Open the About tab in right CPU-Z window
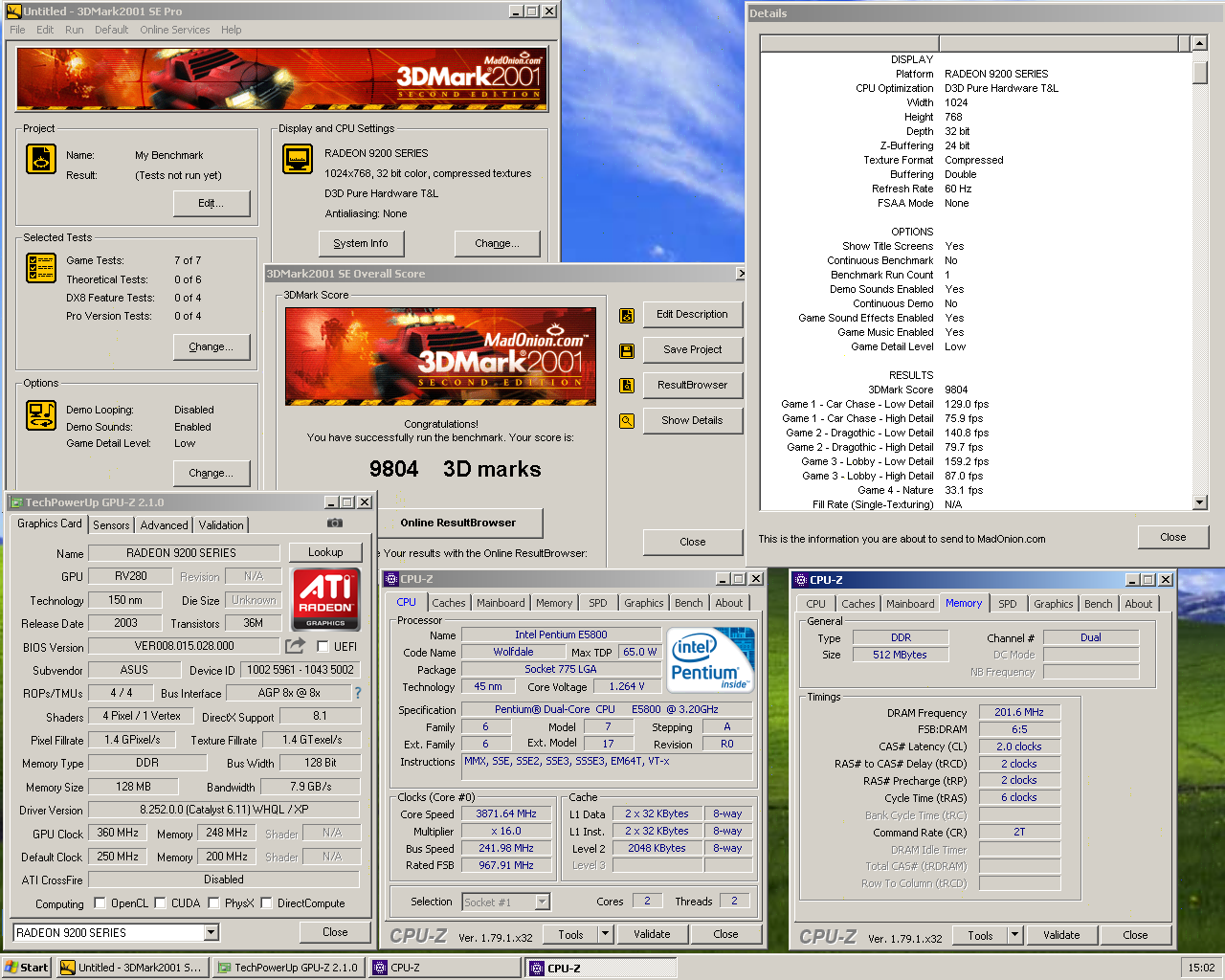 (1138, 604)
